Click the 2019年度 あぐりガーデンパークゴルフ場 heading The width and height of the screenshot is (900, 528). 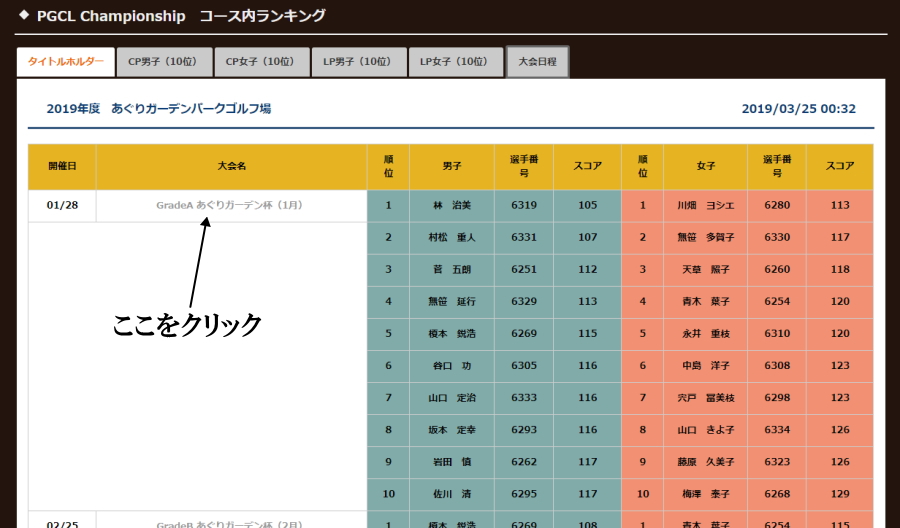158,109
